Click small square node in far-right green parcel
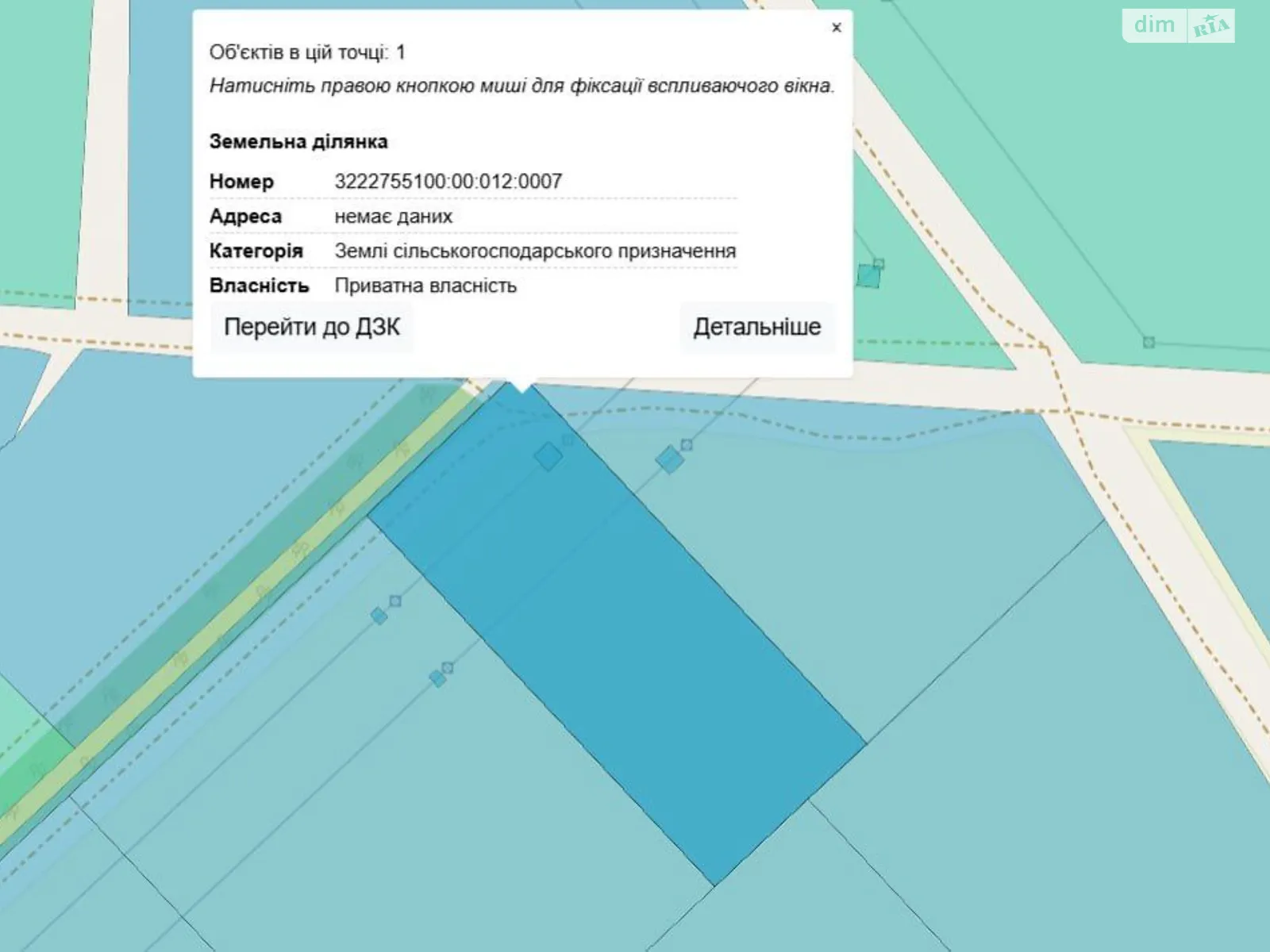Viewport: 1270px width, 952px height. coord(1149,343)
